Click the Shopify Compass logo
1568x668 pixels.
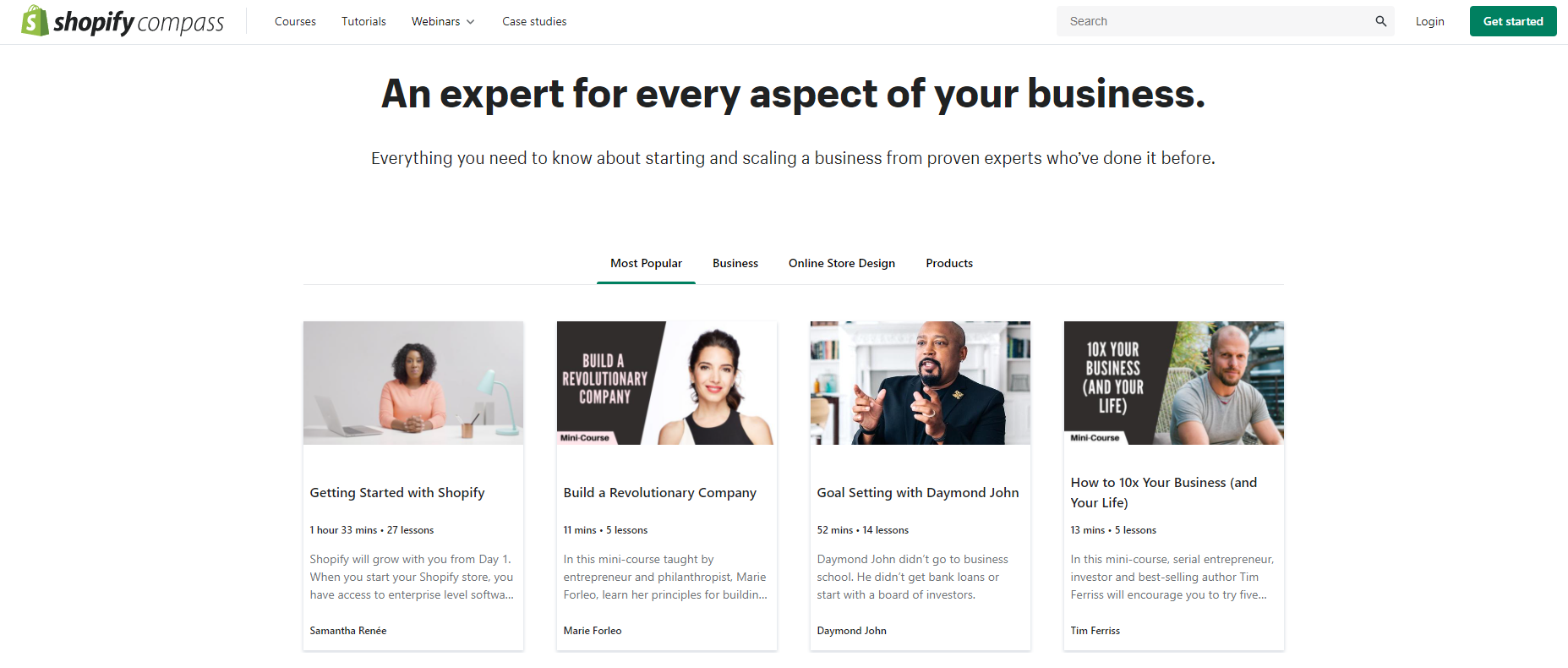coord(121,20)
